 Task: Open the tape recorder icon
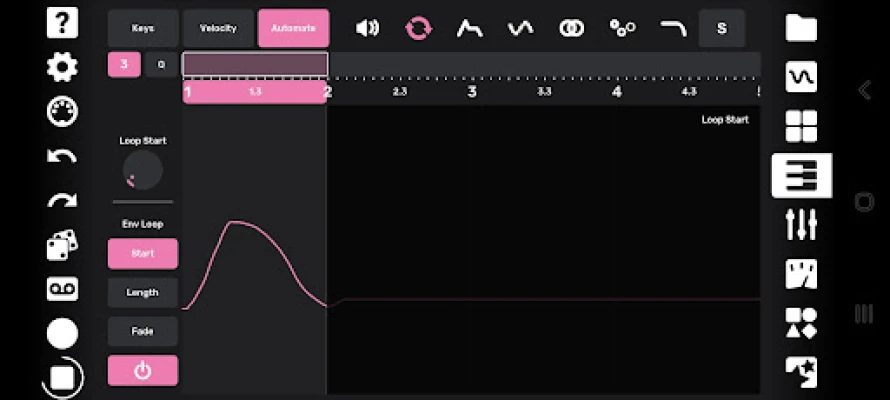click(x=62, y=289)
